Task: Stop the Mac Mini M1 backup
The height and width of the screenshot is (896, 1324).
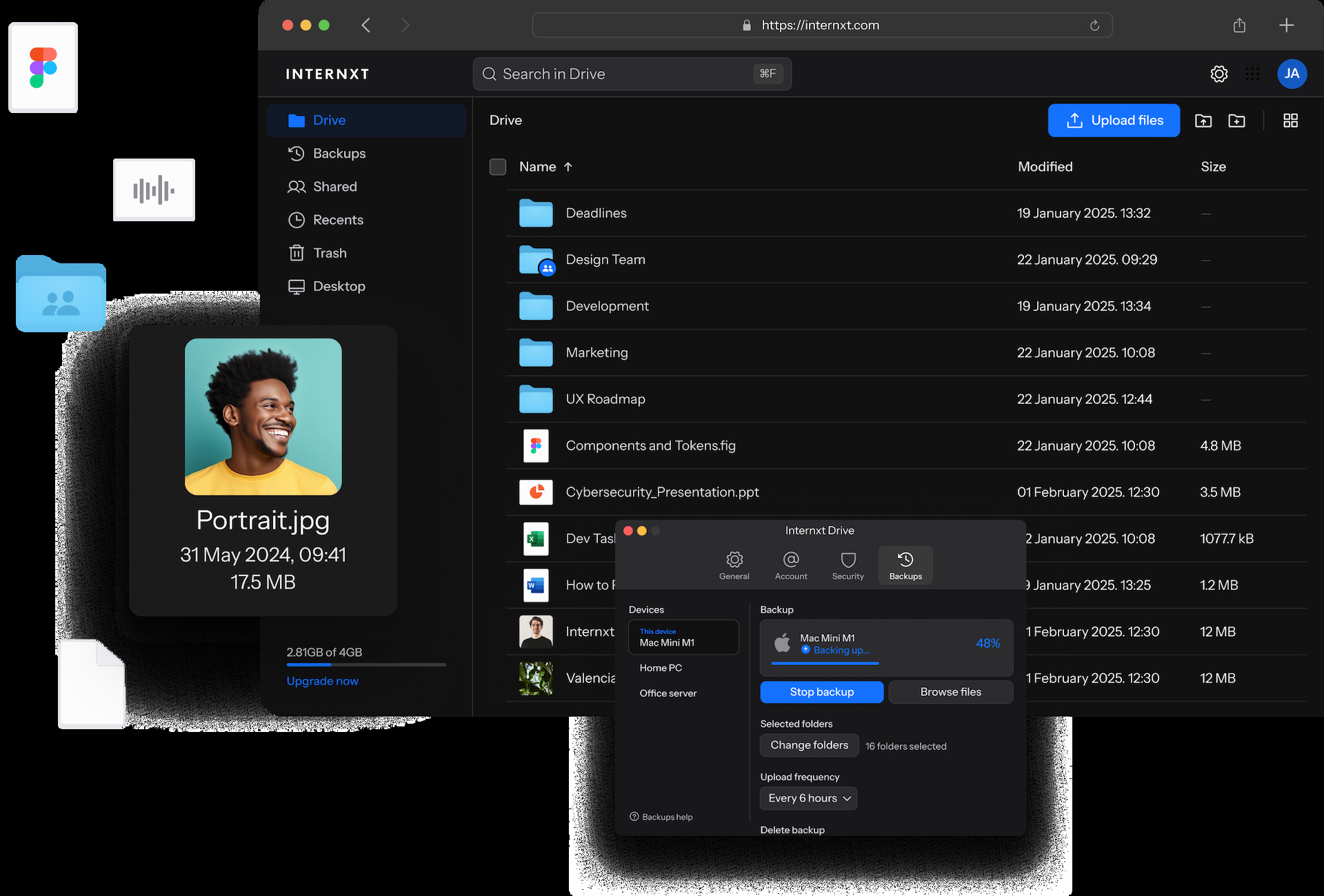Action: [821, 692]
